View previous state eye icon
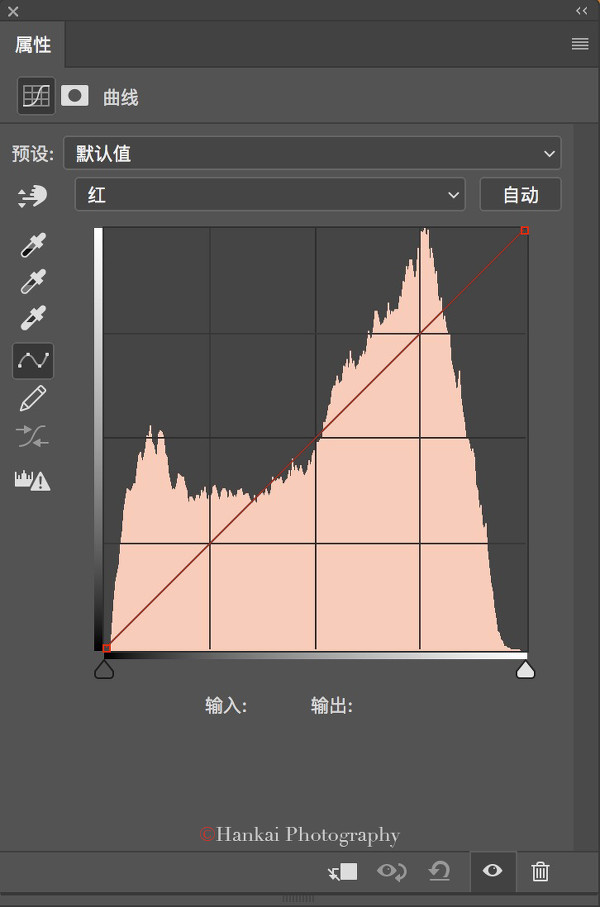 click(x=392, y=872)
